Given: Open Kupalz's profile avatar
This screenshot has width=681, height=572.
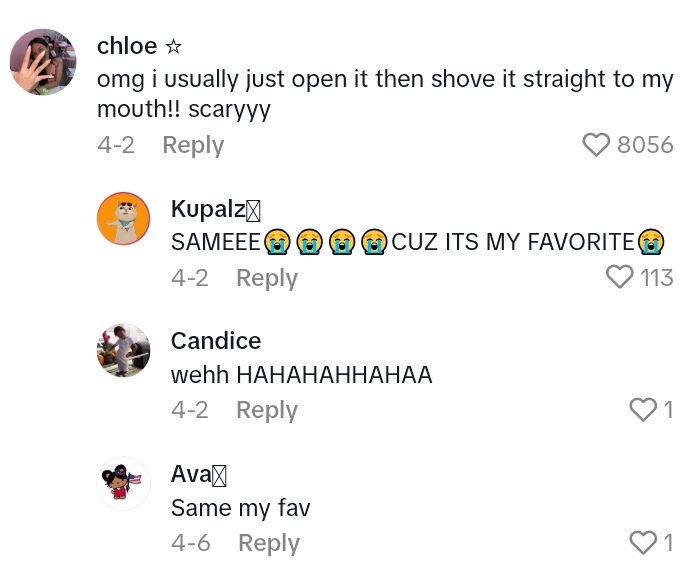Looking at the screenshot, I should click(124, 218).
